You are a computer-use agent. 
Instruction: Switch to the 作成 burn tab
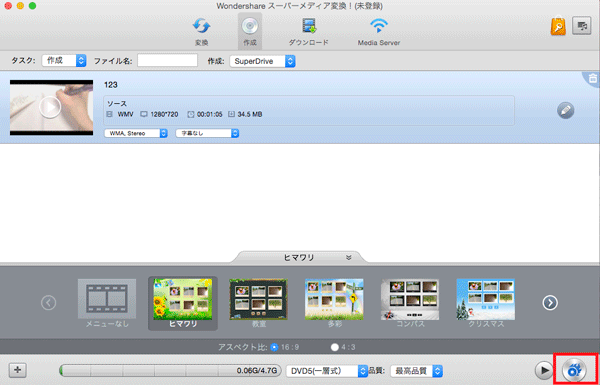(x=250, y=31)
